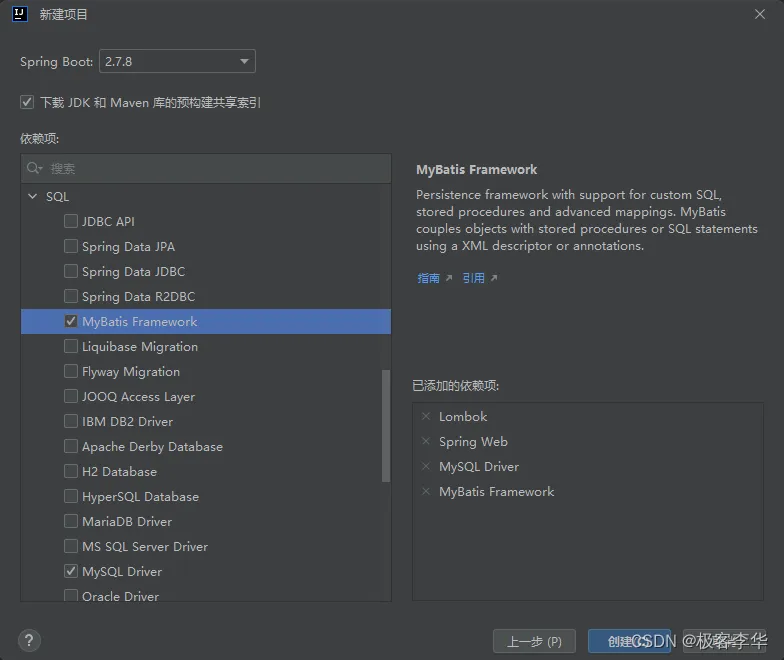Collapse the SQL dependency group
Screen dimensions: 784x660
(x=32, y=196)
